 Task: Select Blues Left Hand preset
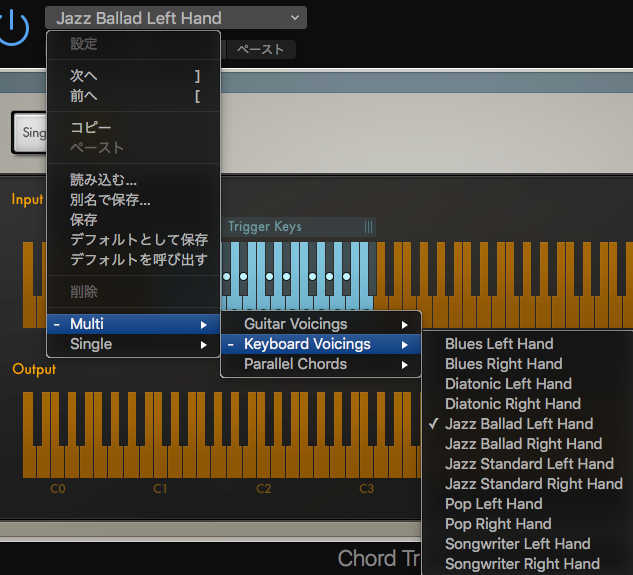pyautogui.click(x=499, y=344)
